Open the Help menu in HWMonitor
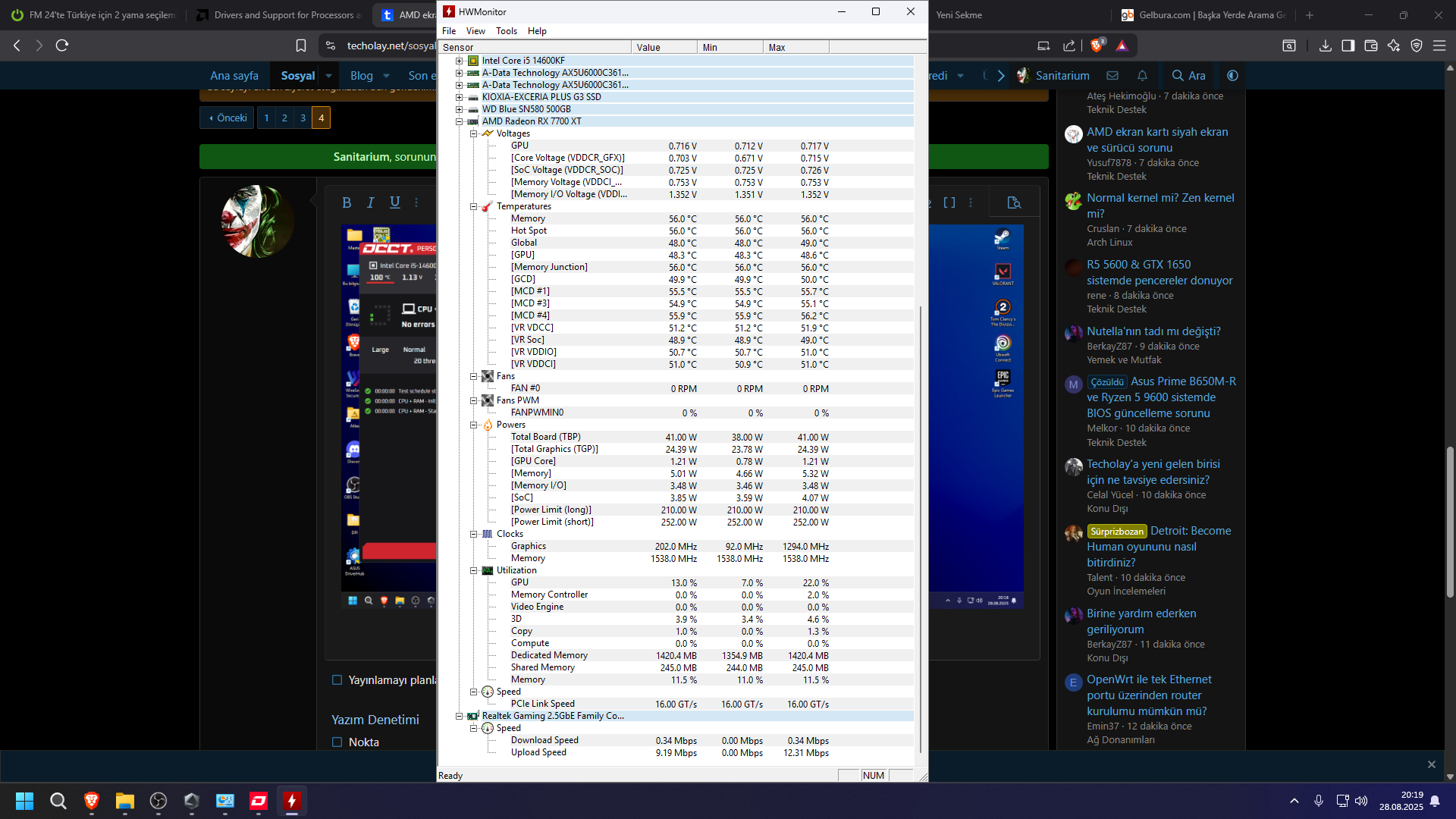The height and width of the screenshot is (819, 1456). [x=537, y=31]
